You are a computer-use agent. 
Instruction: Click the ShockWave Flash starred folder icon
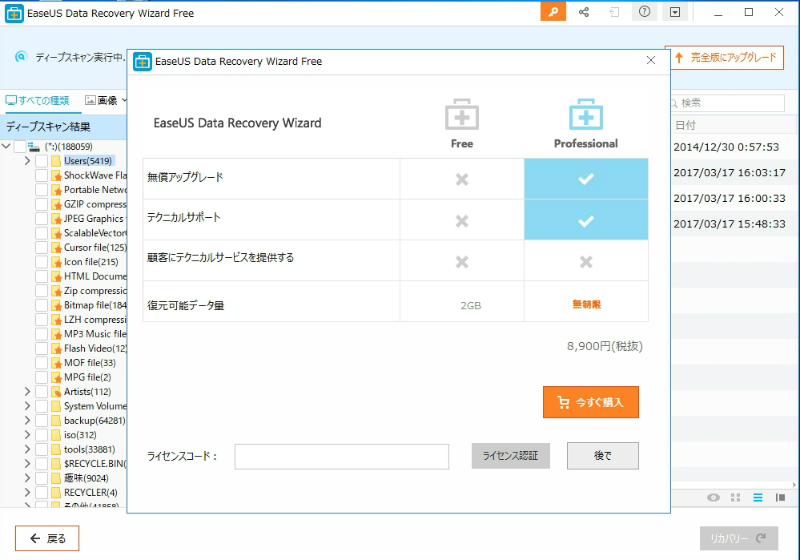(56, 175)
